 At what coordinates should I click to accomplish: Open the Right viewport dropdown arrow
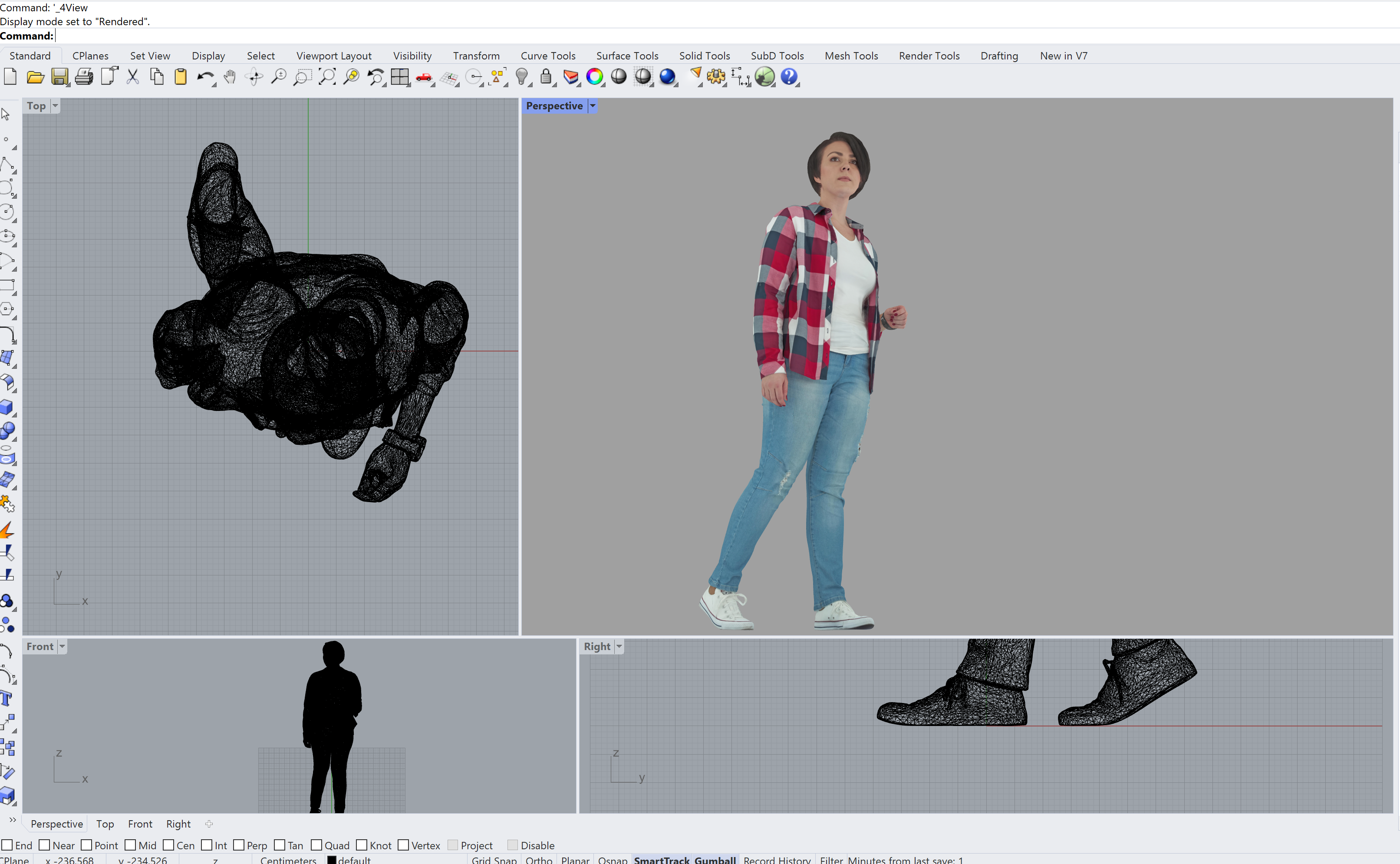(x=619, y=646)
